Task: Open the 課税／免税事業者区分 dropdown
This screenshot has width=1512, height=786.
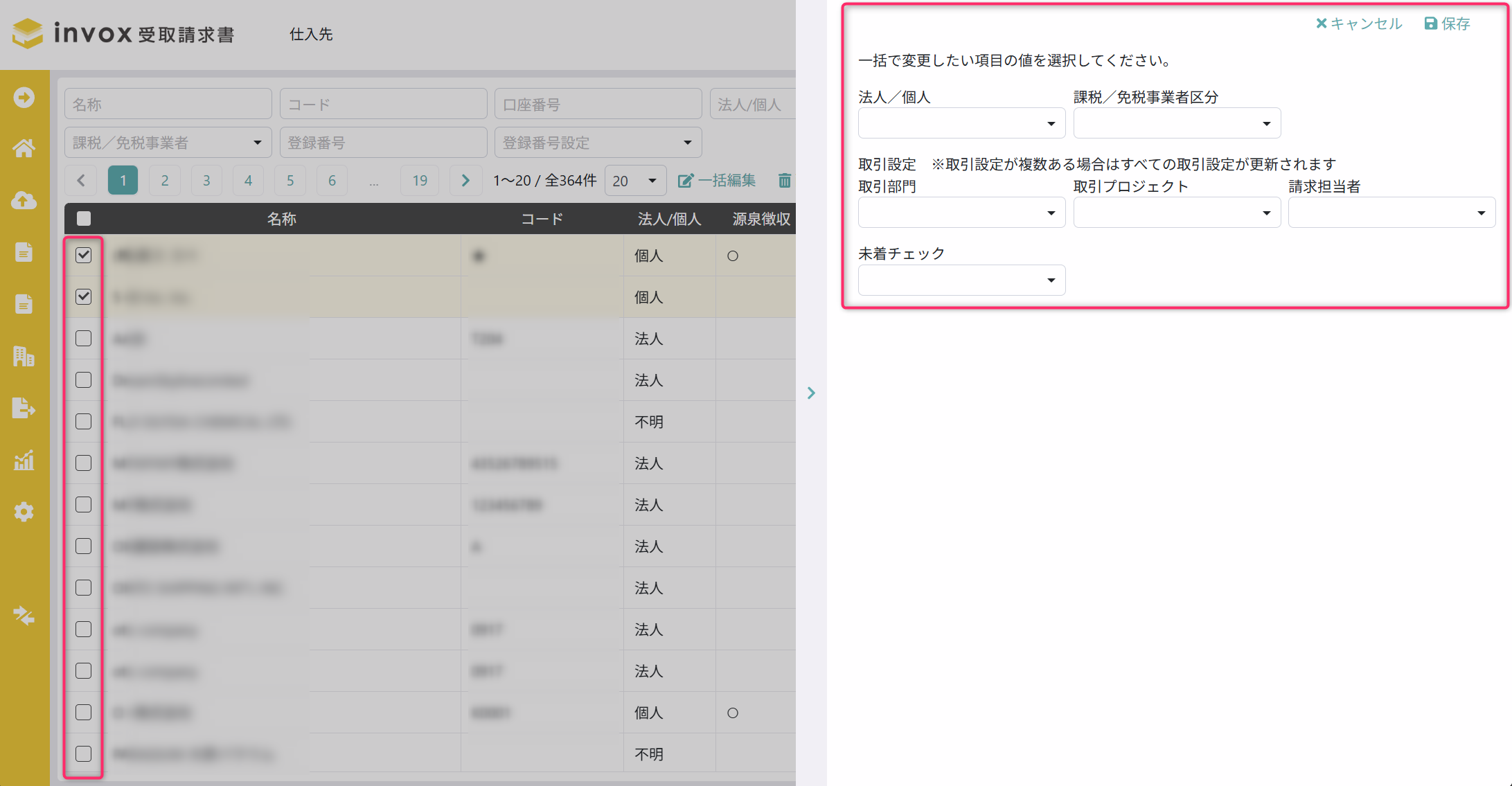Action: [x=1177, y=123]
